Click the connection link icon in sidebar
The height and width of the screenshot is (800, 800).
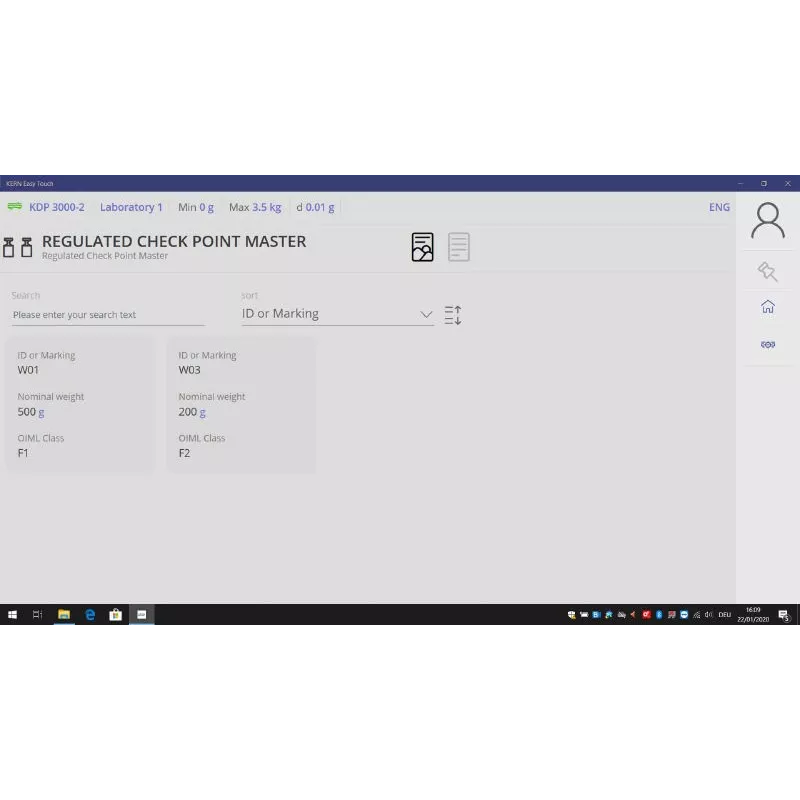pos(767,344)
